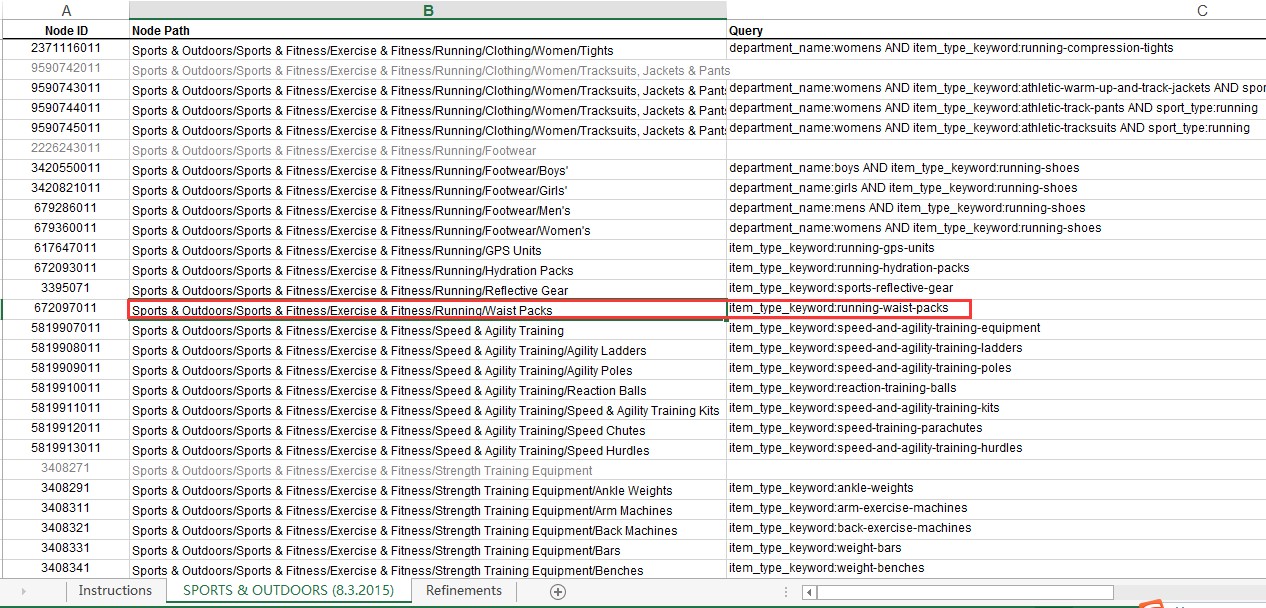Viewport: 1266px width, 608px height.
Task: Select column A header
Action: tap(66, 10)
